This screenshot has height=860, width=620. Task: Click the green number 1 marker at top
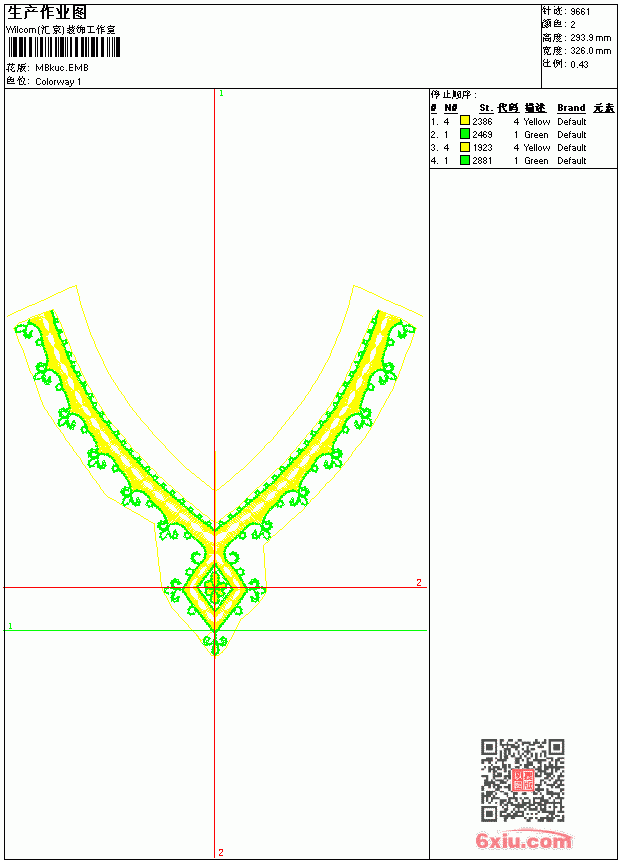coord(221,93)
